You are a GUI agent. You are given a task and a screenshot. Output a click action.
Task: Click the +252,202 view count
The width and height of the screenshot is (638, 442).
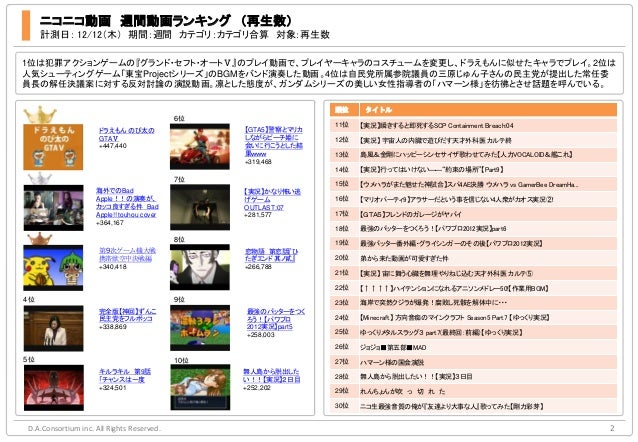(x=257, y=387)
